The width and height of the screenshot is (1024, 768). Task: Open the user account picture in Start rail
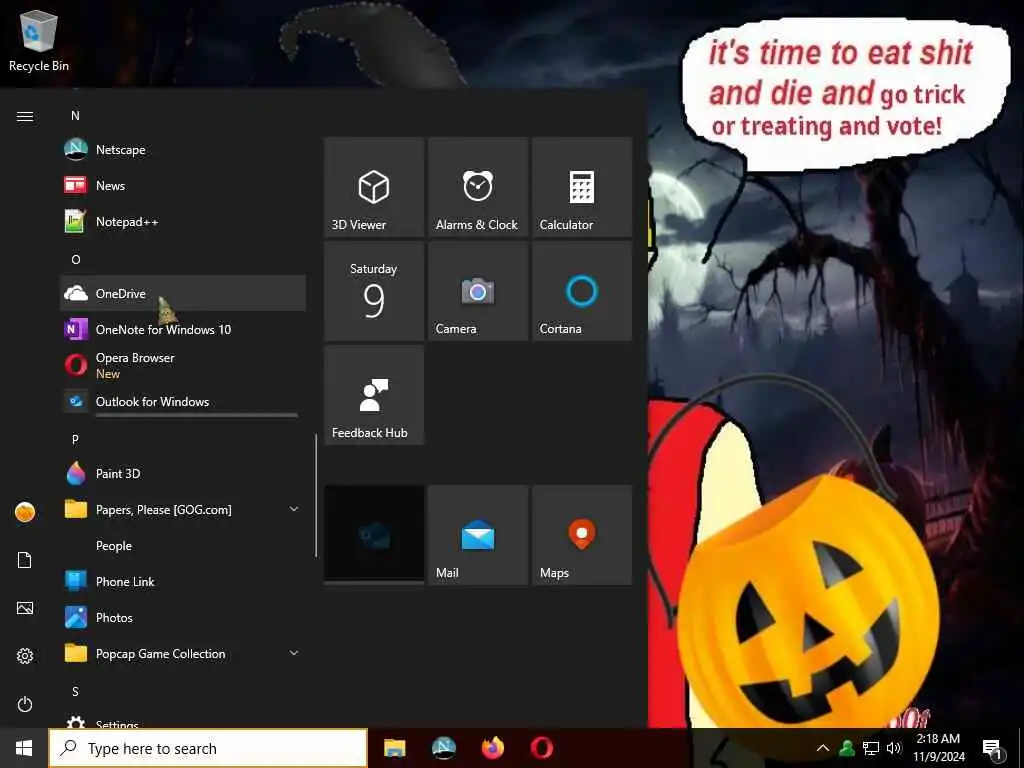25,512
